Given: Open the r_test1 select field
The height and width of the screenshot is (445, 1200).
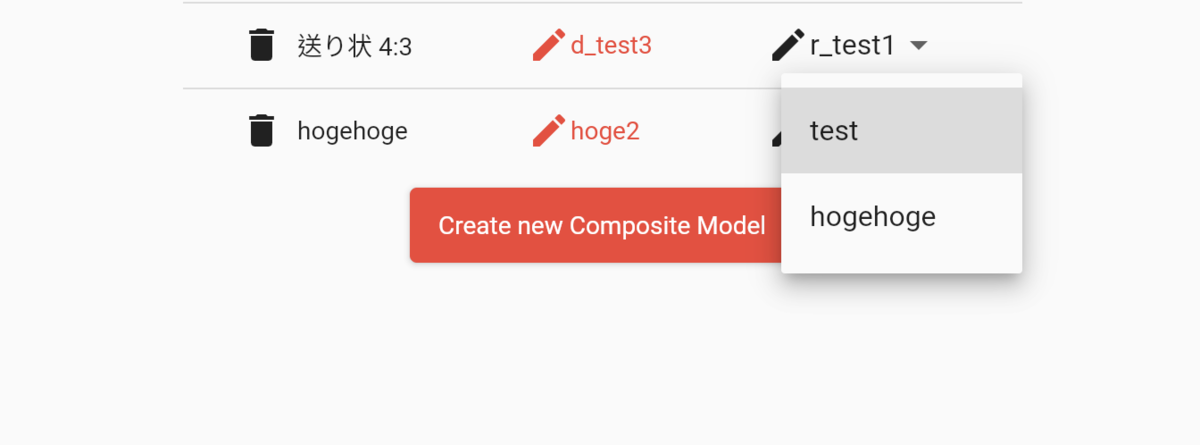Looking at the screenshot, I should (852, 45).
